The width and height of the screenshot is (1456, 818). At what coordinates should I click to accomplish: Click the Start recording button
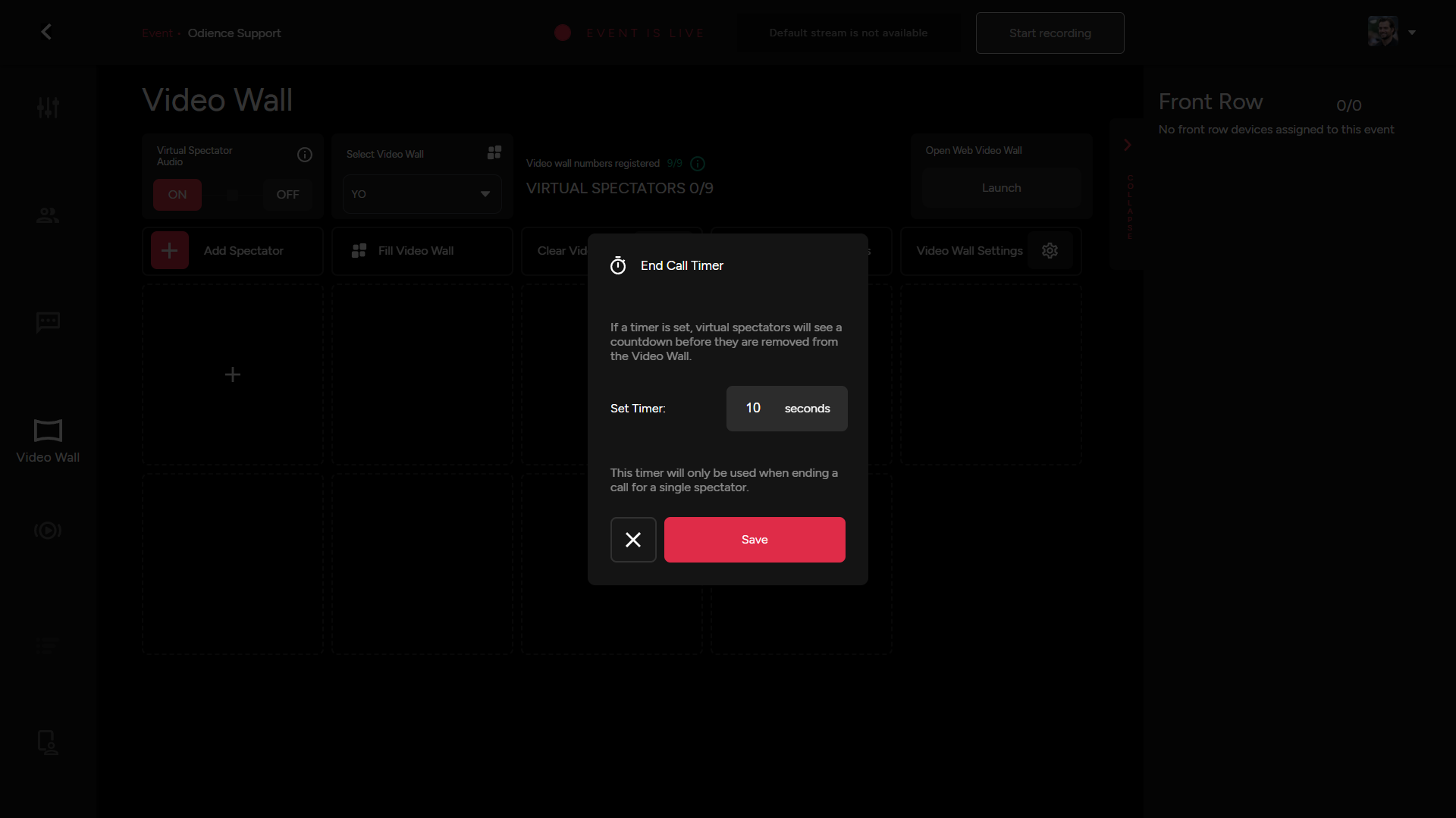1050,33
